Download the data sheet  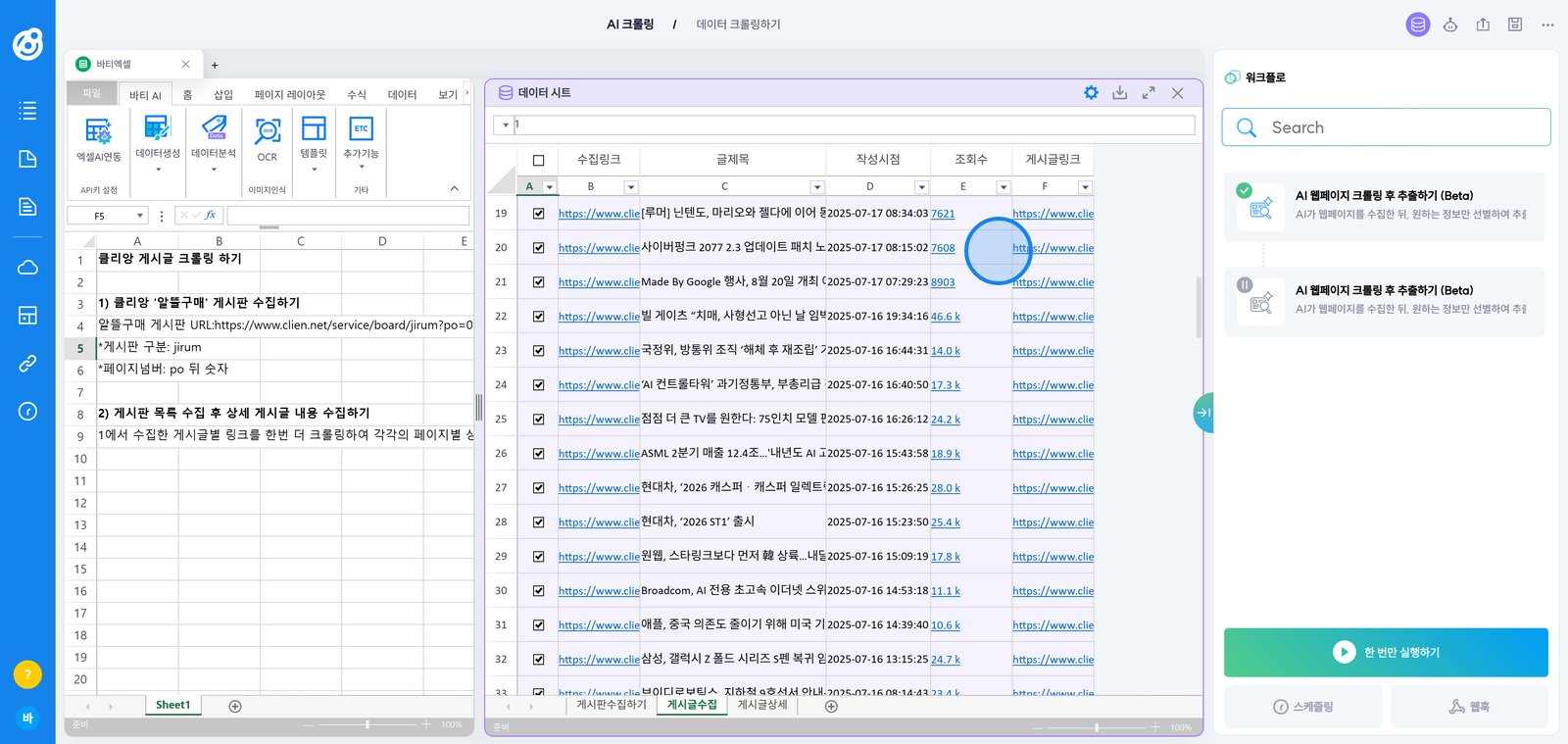coord(1119,92)
